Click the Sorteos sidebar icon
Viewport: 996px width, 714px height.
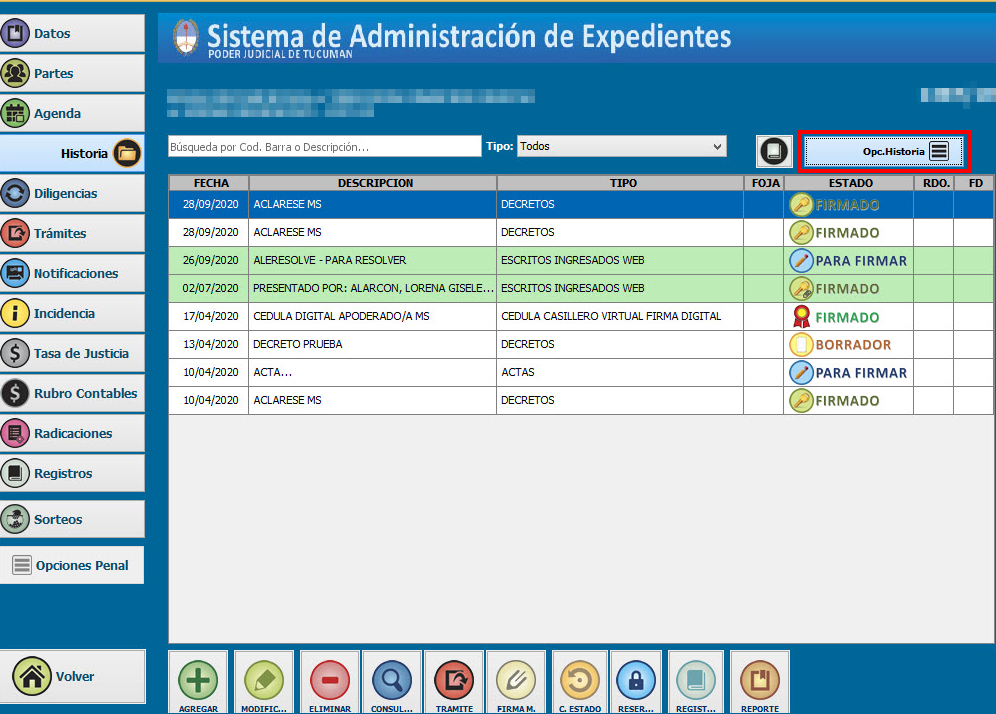point(15,519)
